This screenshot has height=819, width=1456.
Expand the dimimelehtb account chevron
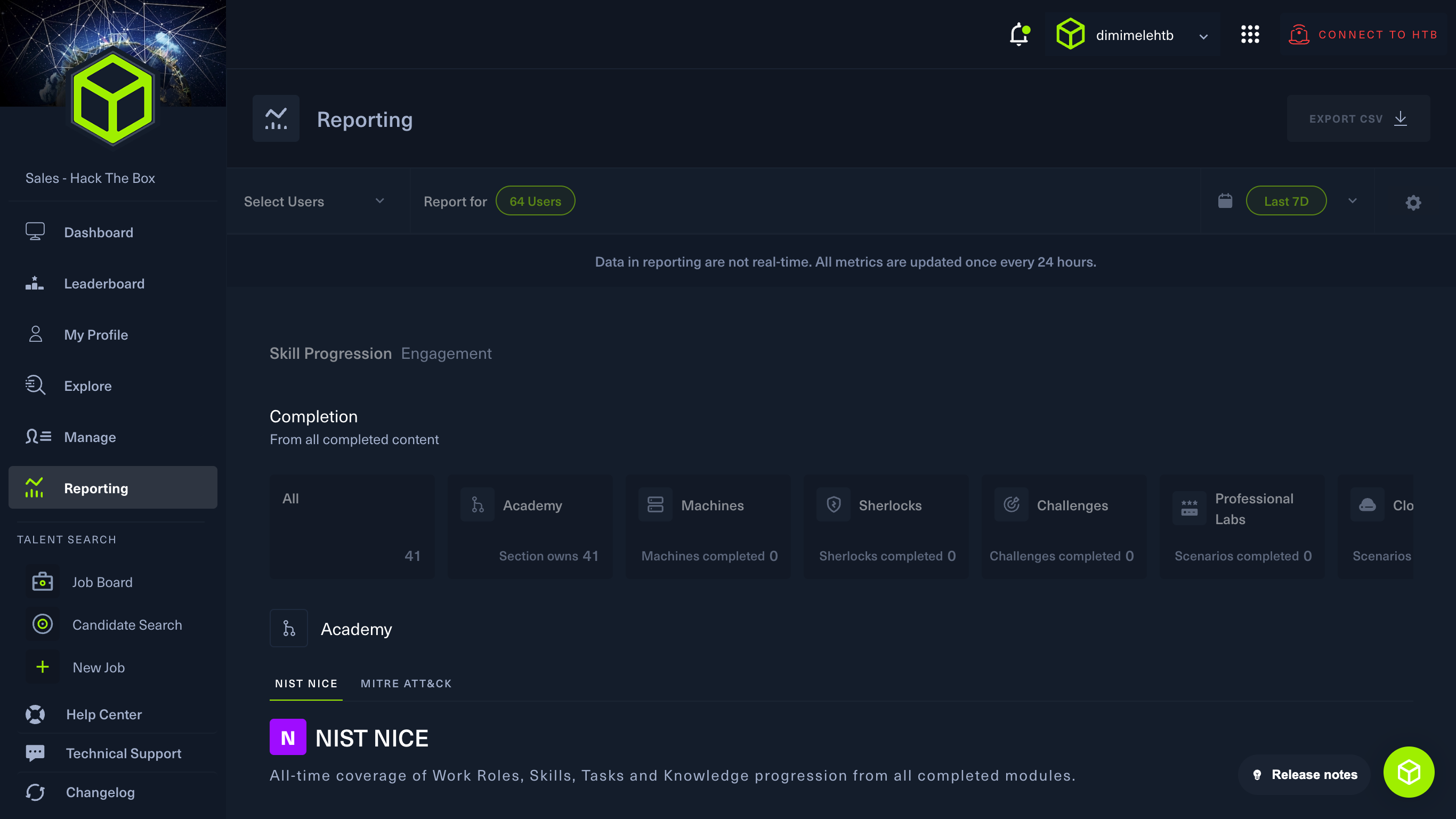point(1203,36)
